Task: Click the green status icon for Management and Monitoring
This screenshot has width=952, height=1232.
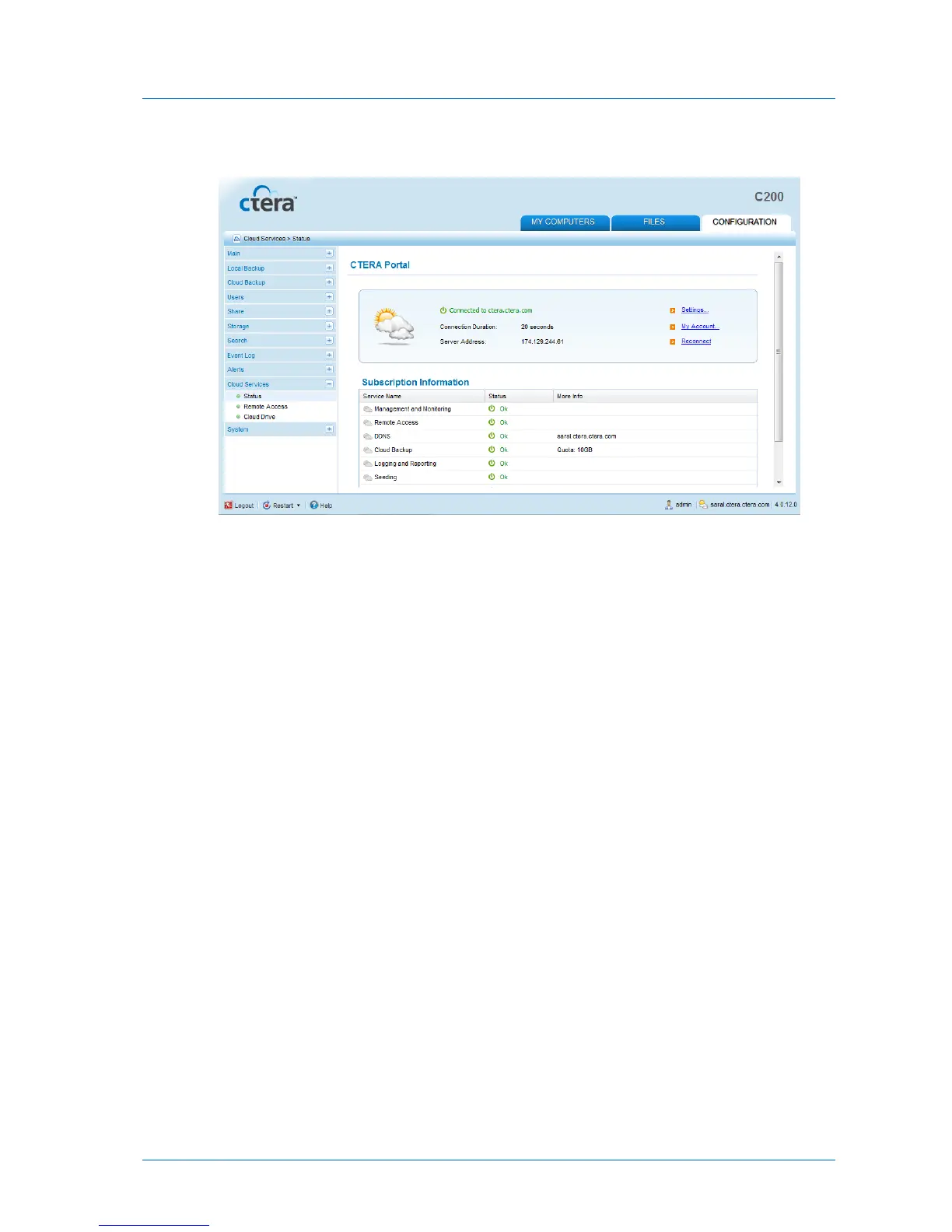Action: [492, 408]
